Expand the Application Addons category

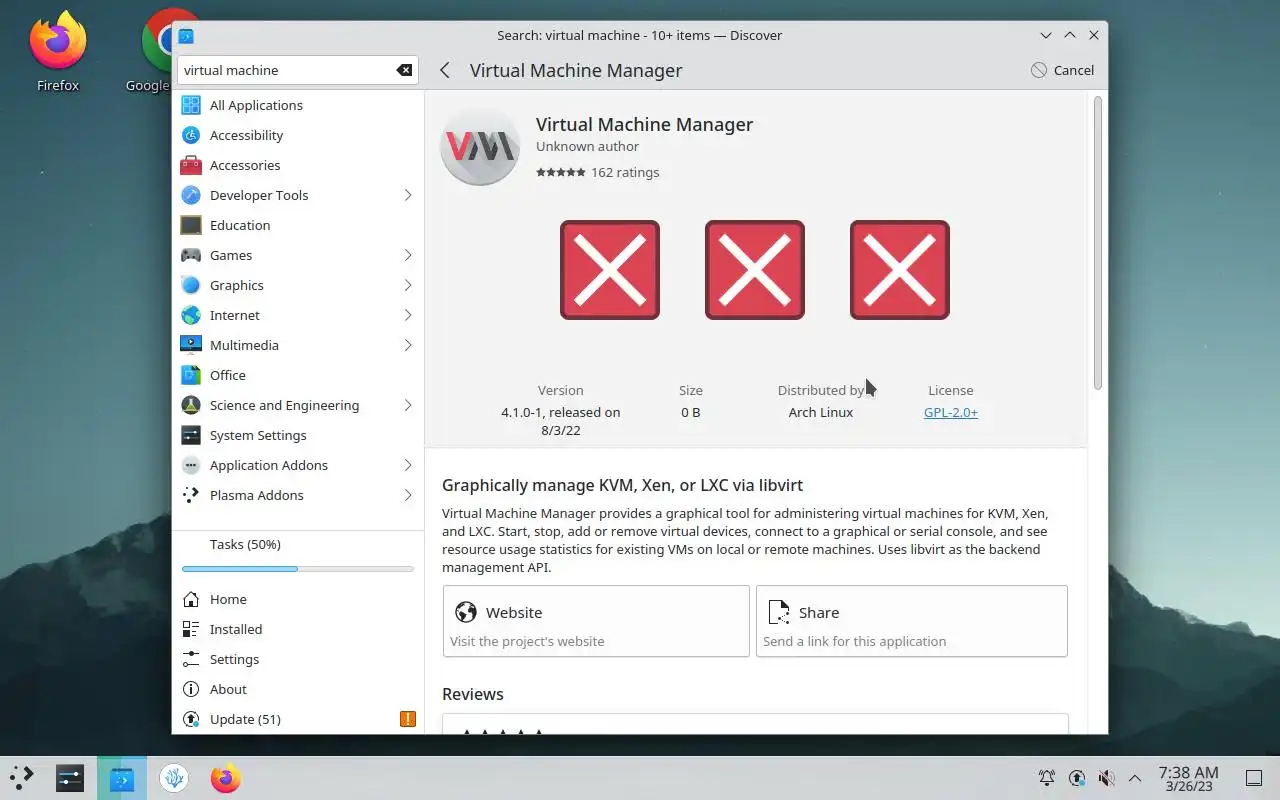[x=408, y=465]
